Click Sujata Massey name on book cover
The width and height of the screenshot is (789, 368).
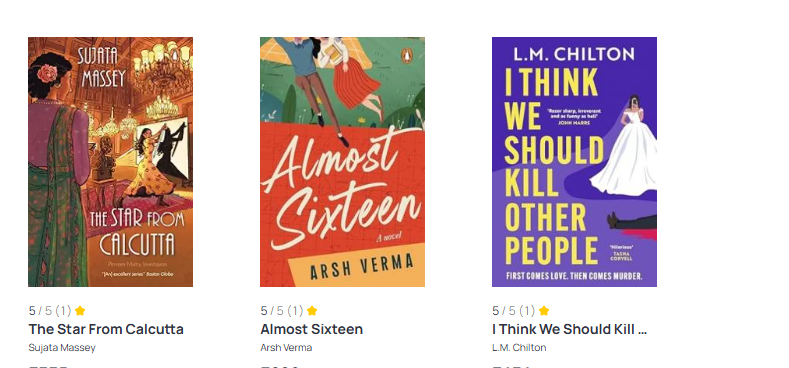click(102, 65)
